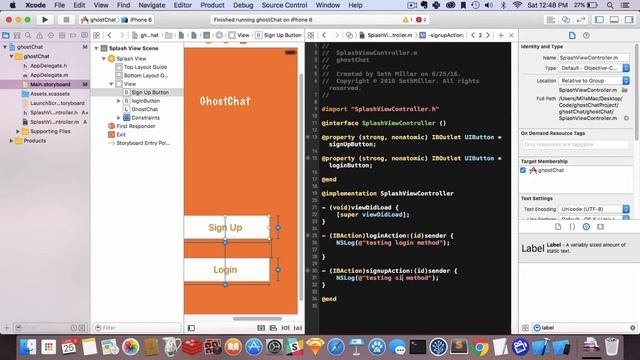Open Chrome from the Dock
This screenshot has width=640, height=360.
click(480, 347)
